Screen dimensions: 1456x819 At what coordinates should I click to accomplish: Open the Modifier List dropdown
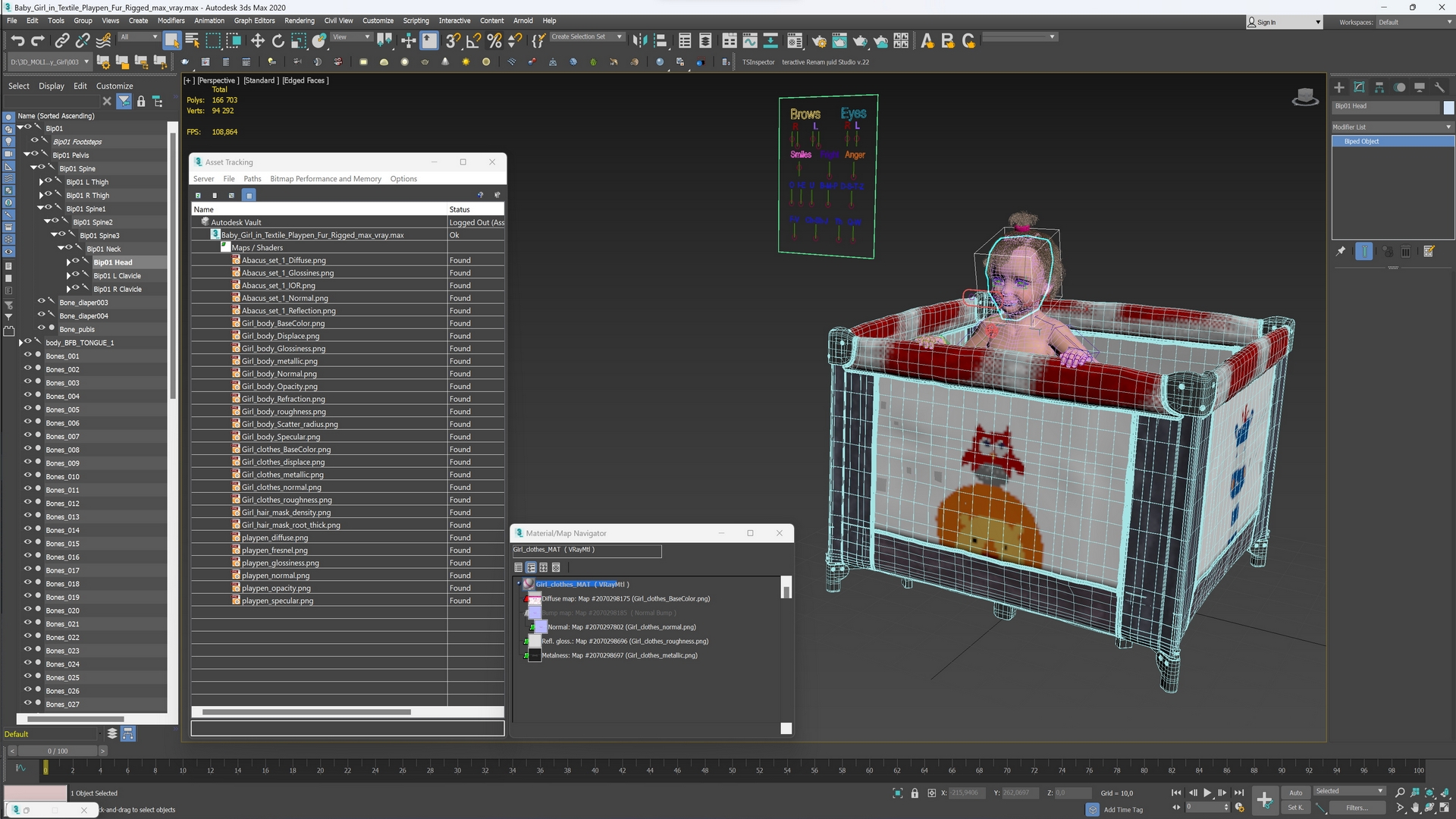(x=1392, y=127)
